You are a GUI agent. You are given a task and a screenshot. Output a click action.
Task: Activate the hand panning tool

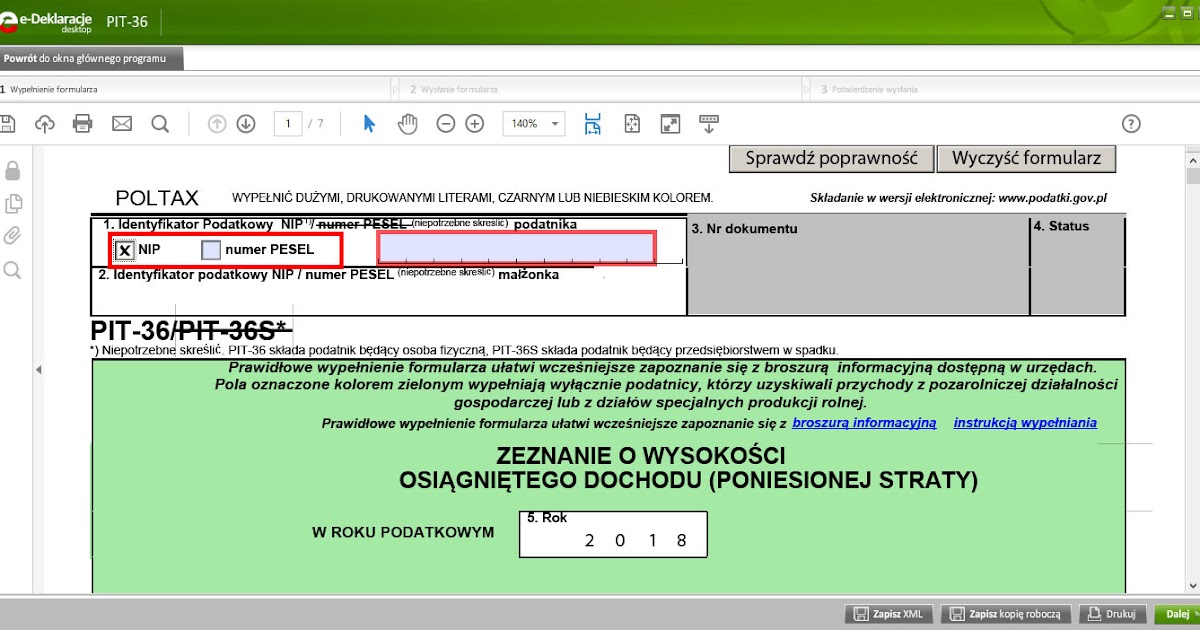tap(407, 123)
